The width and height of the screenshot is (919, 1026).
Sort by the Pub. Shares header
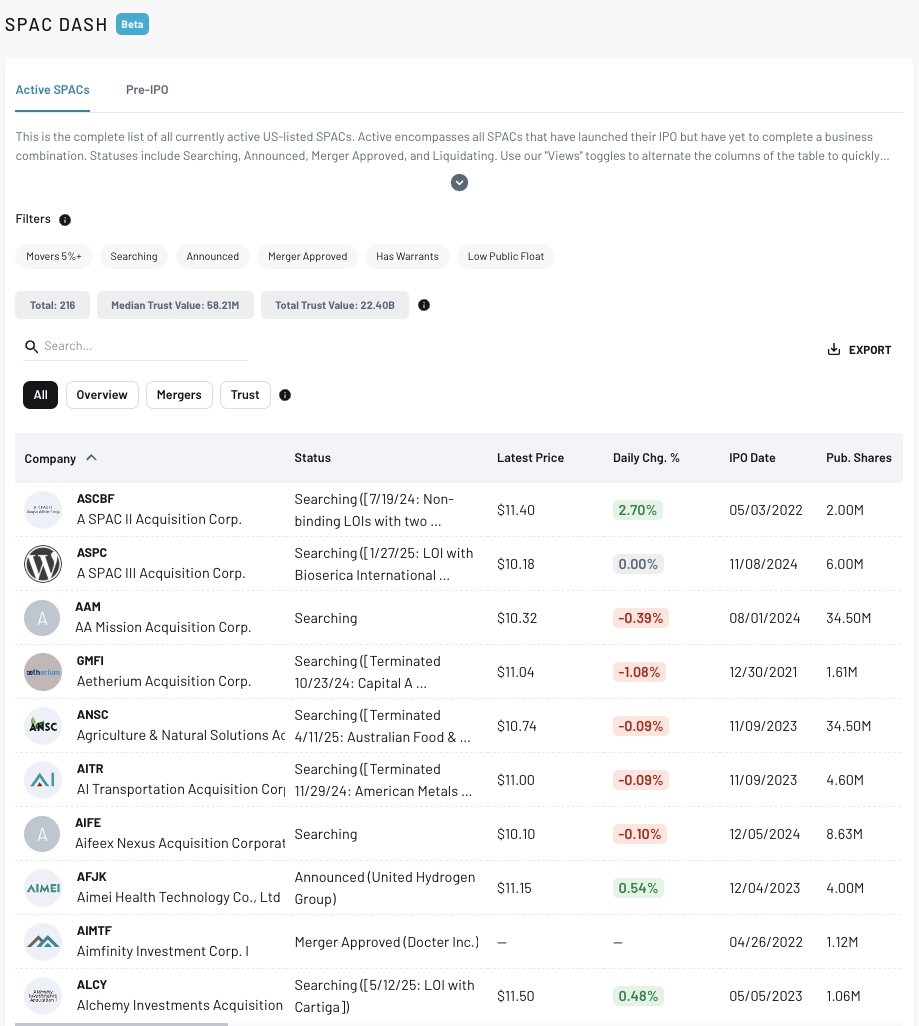[x=859, y=458]
